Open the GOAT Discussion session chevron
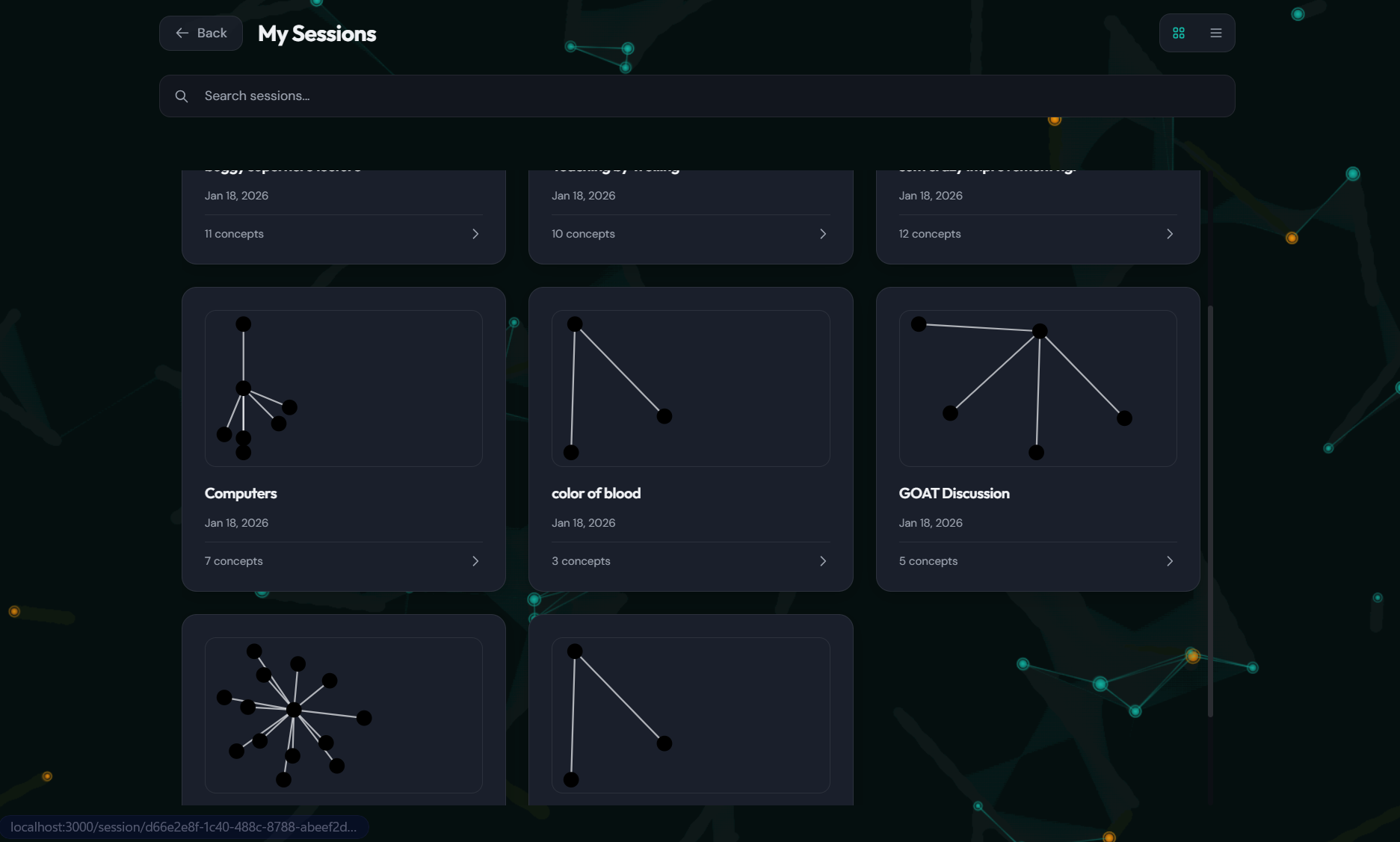This screenshot has height=842, width=1400. click(x=1170, y=561)
